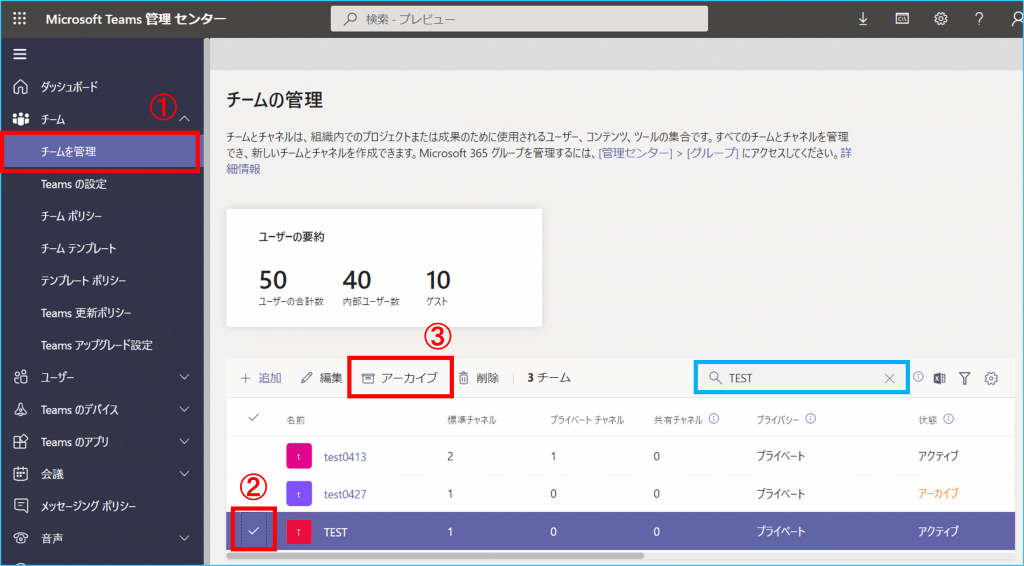Clear the TEST search text
Screen dimensions: 1024x566
coord(889,378)
